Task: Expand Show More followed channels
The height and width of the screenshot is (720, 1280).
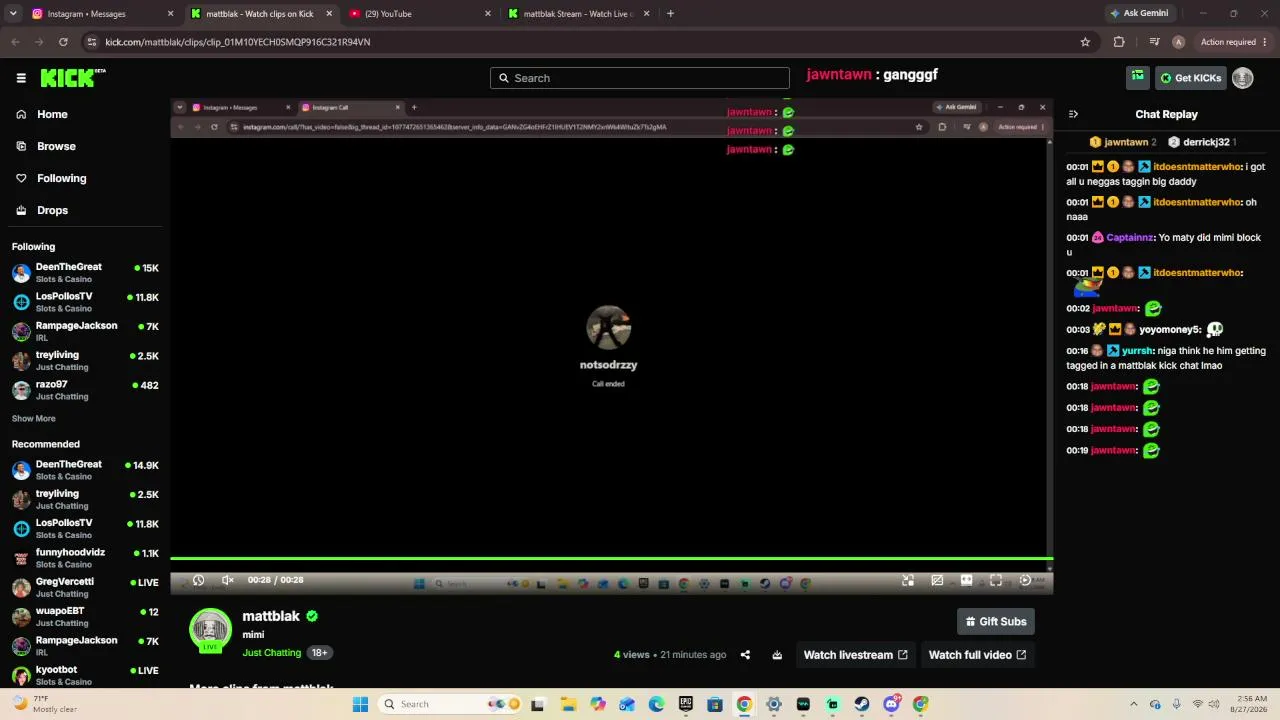Action: (34, 418)
